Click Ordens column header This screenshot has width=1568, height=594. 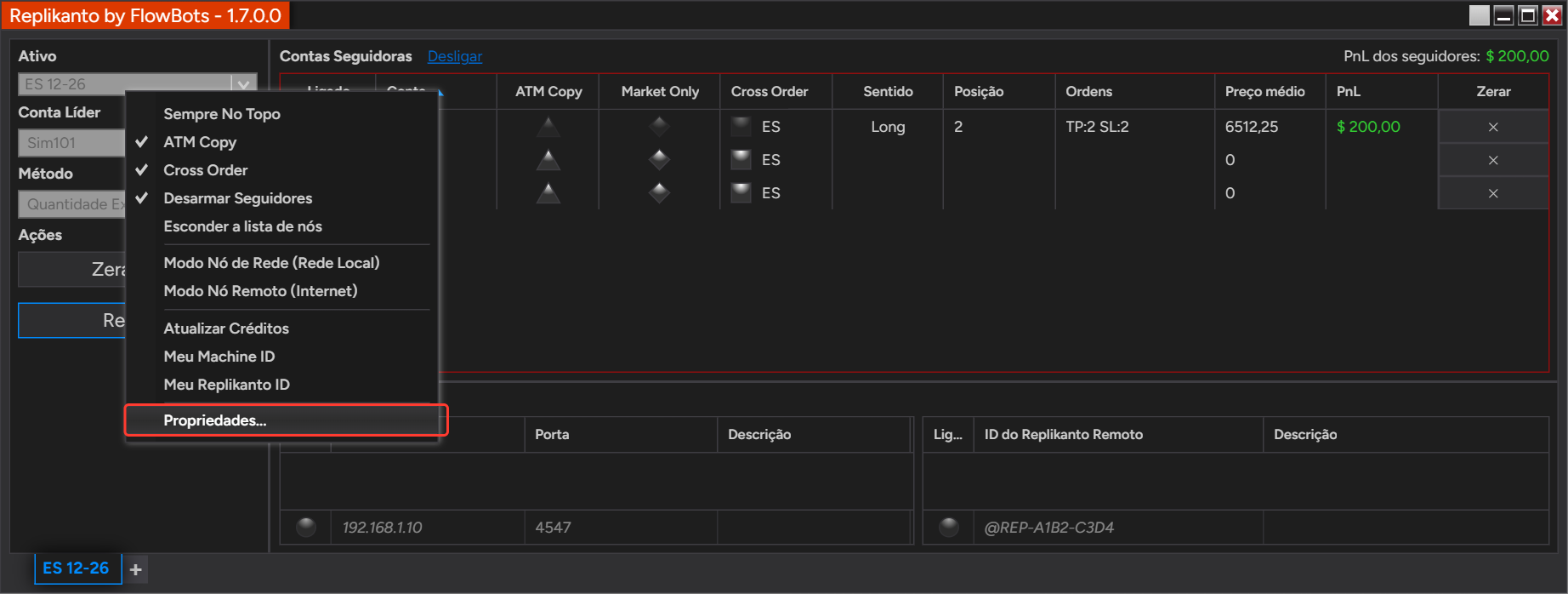[x=1135, y=91]
